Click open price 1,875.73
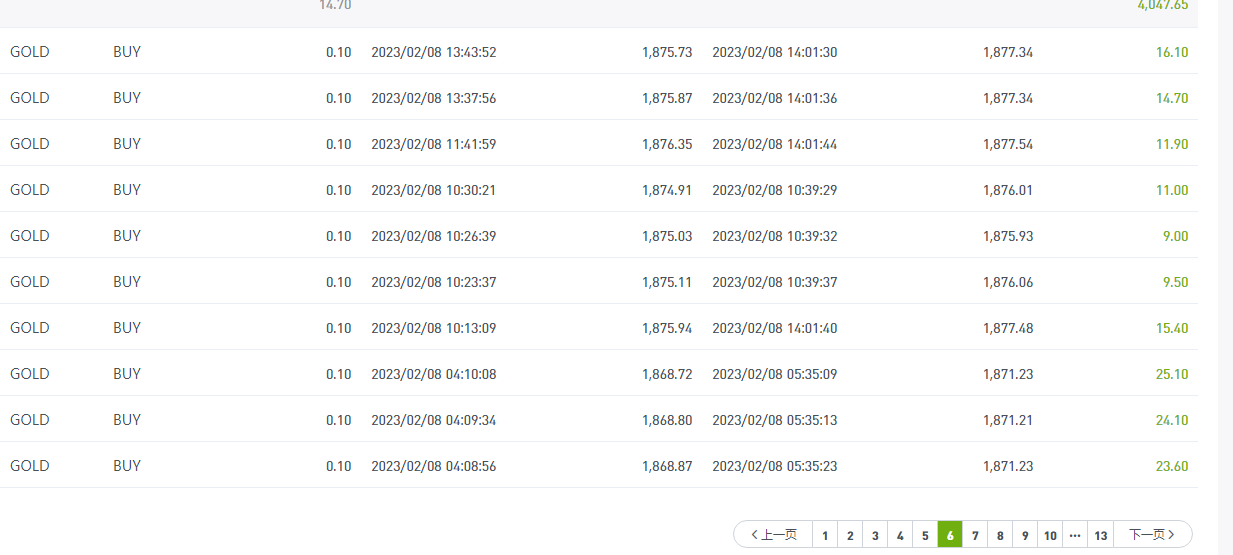The height and width of the screenshot is (555, 1233). [x=667, y=52]
